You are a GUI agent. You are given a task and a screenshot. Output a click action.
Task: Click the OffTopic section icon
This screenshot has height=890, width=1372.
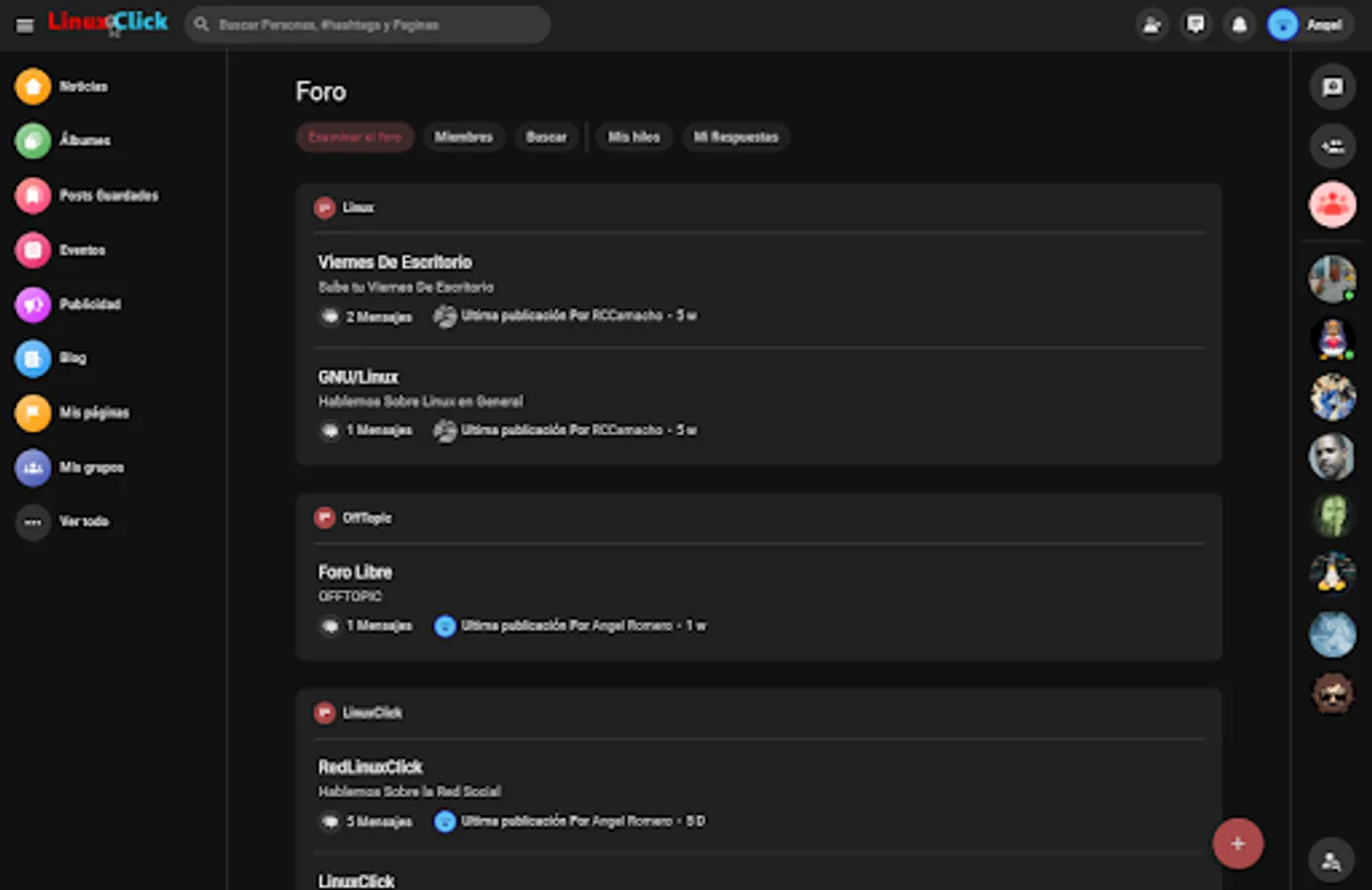tap(324, 518)
